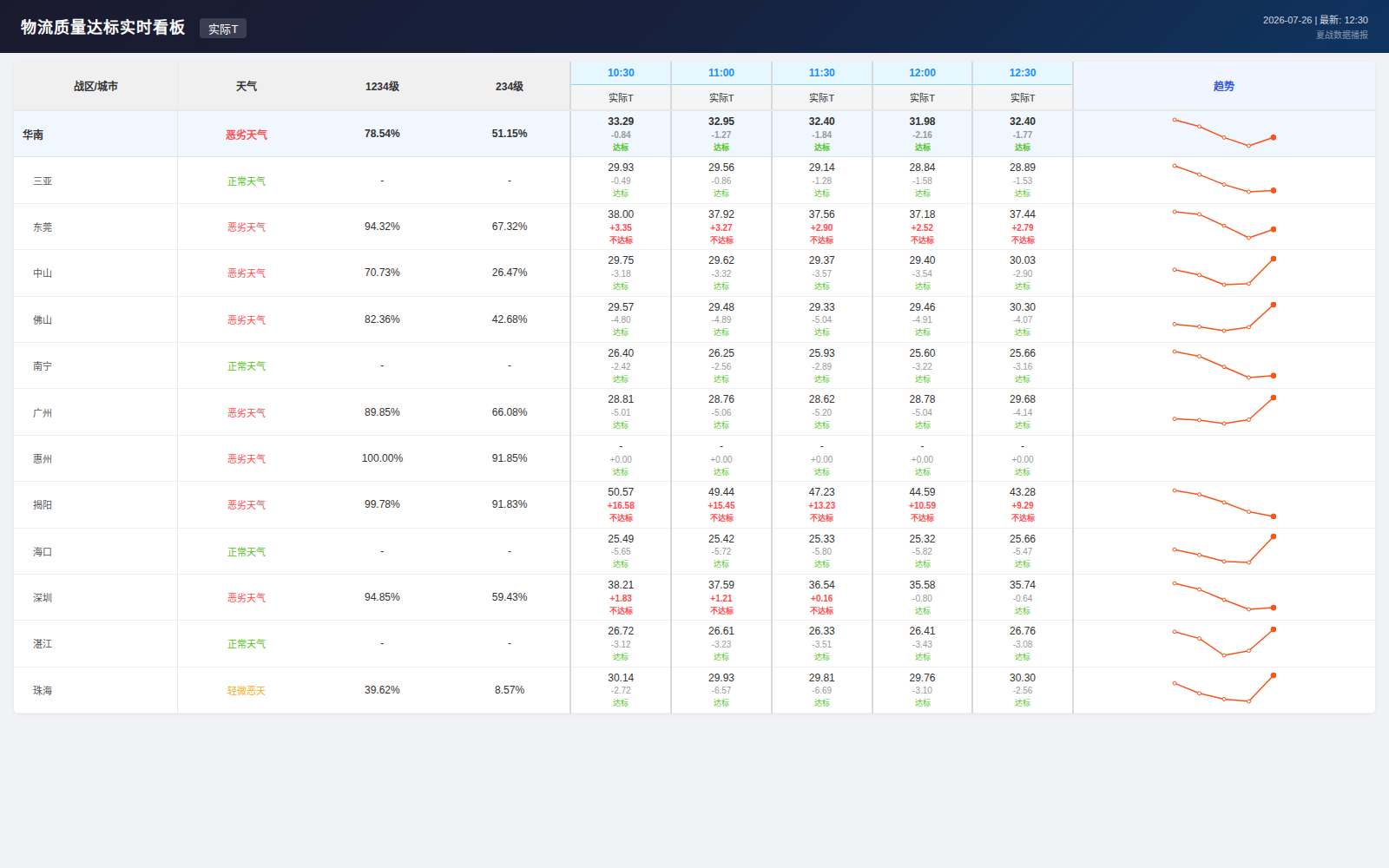The height and width of the screenshot is (868, 1389).
Task: Click the 天气 column header
Action: 247,86
